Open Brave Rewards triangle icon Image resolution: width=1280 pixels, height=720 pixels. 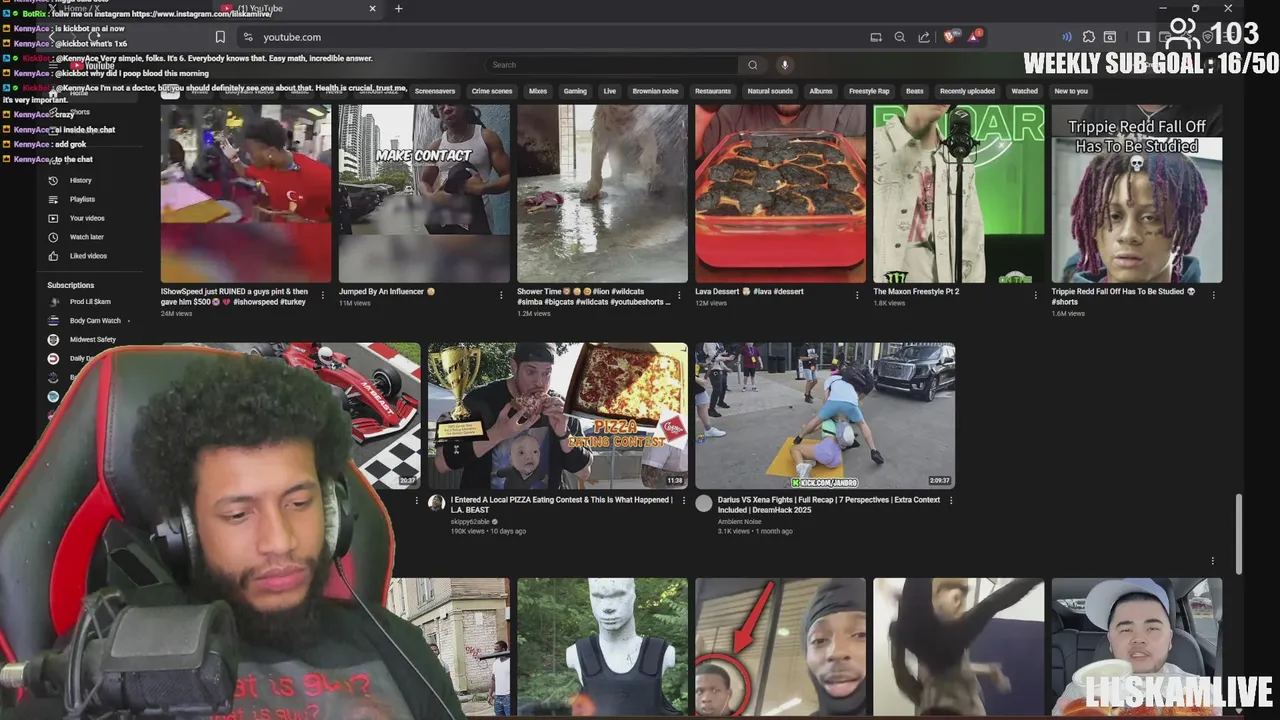coord(974,37)
